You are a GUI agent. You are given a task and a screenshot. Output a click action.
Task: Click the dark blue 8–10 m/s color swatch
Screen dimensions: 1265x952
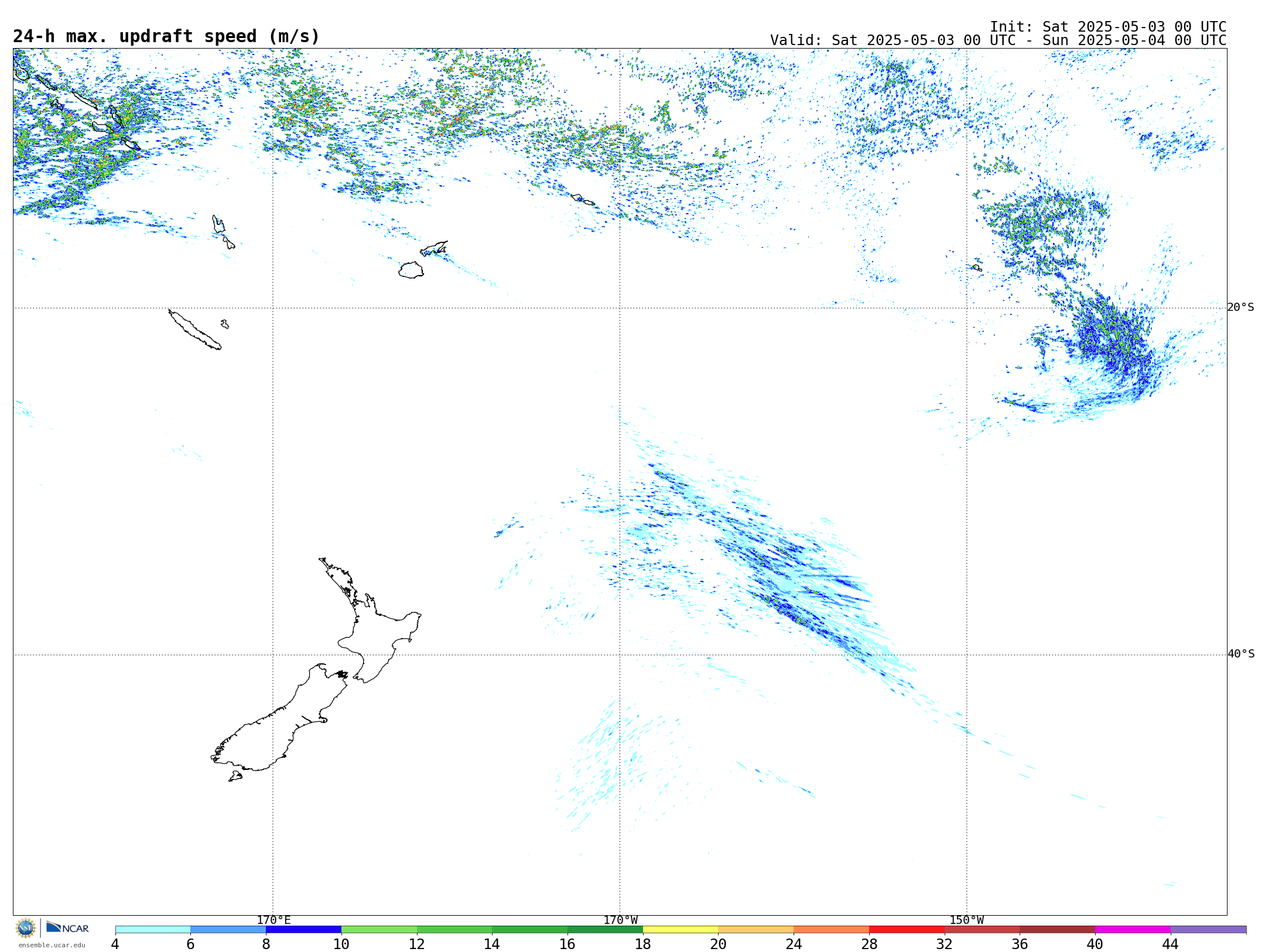[x=303, y=930]
